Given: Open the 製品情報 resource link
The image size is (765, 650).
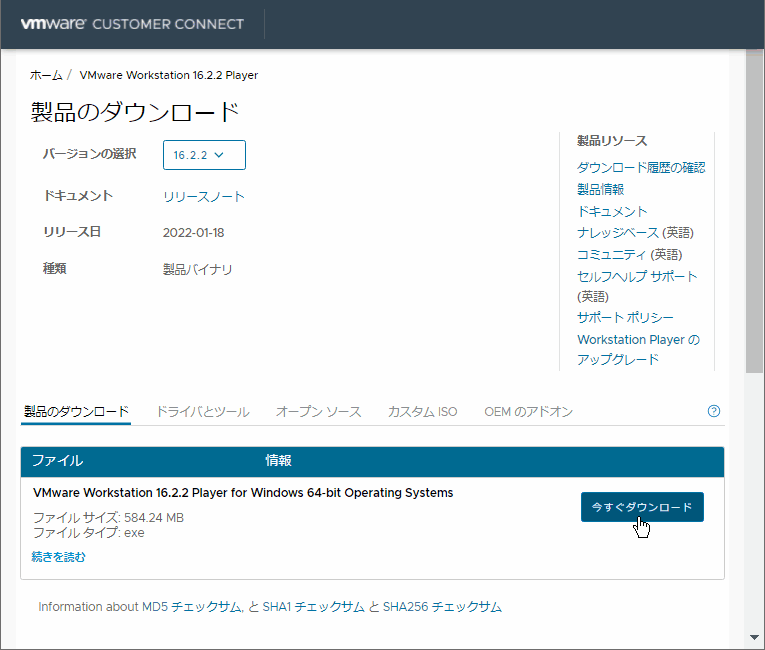Looking at the screenshot, I should click(601, 189).
